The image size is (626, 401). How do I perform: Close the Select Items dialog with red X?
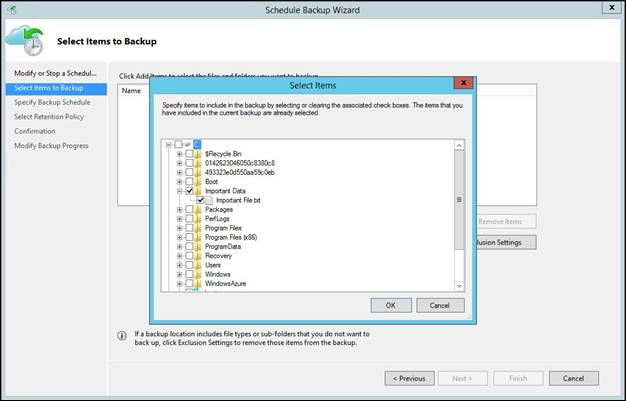tap(463, 83)
